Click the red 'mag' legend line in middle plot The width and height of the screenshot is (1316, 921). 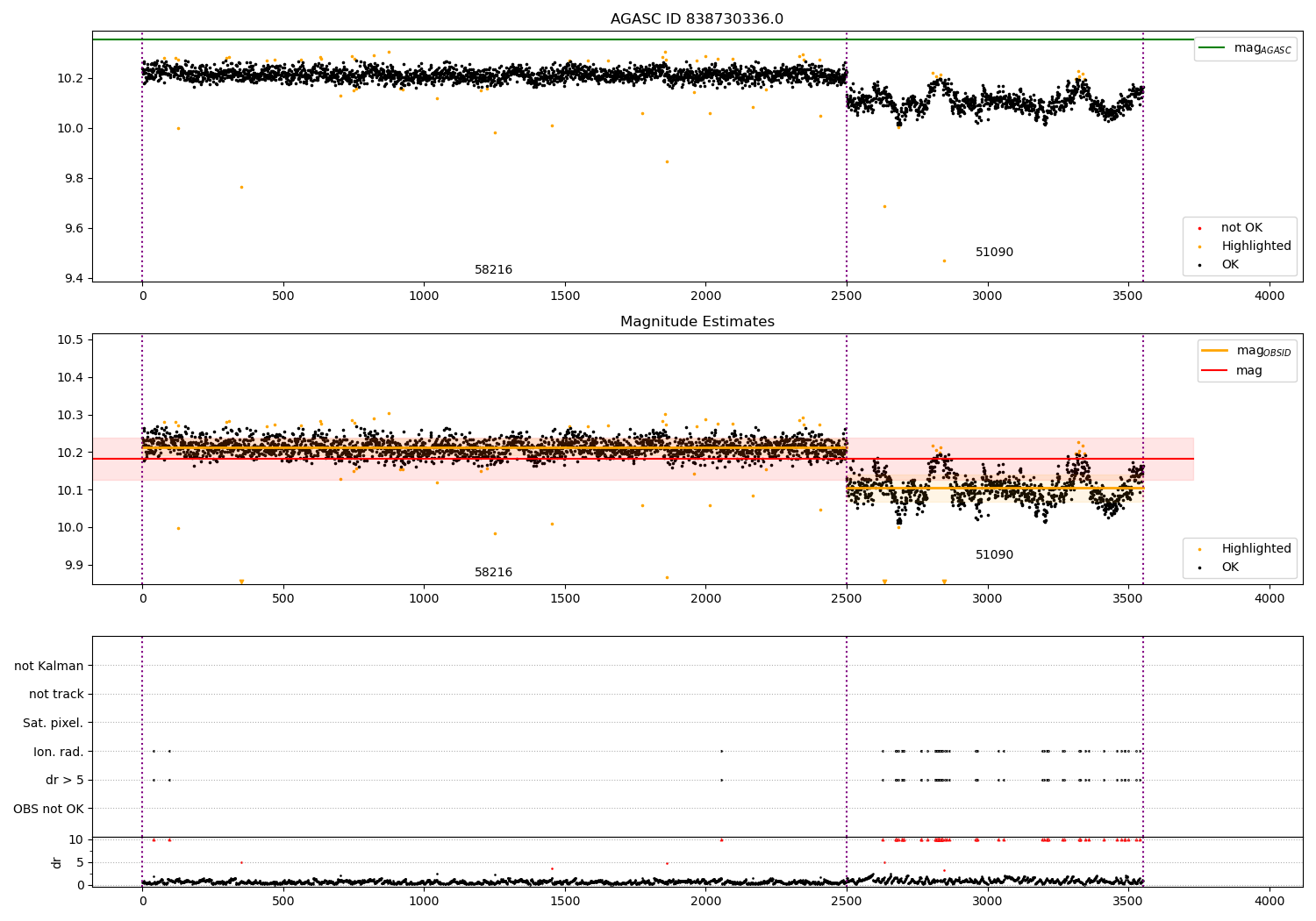1215,371
